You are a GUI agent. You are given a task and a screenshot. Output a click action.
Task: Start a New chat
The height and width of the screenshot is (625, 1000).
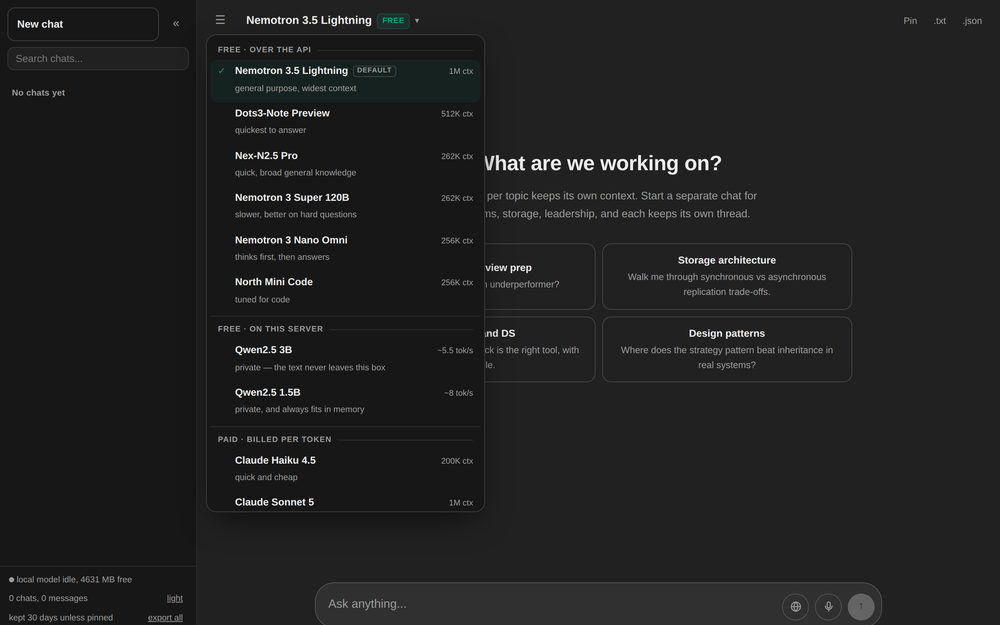point(83,24)
